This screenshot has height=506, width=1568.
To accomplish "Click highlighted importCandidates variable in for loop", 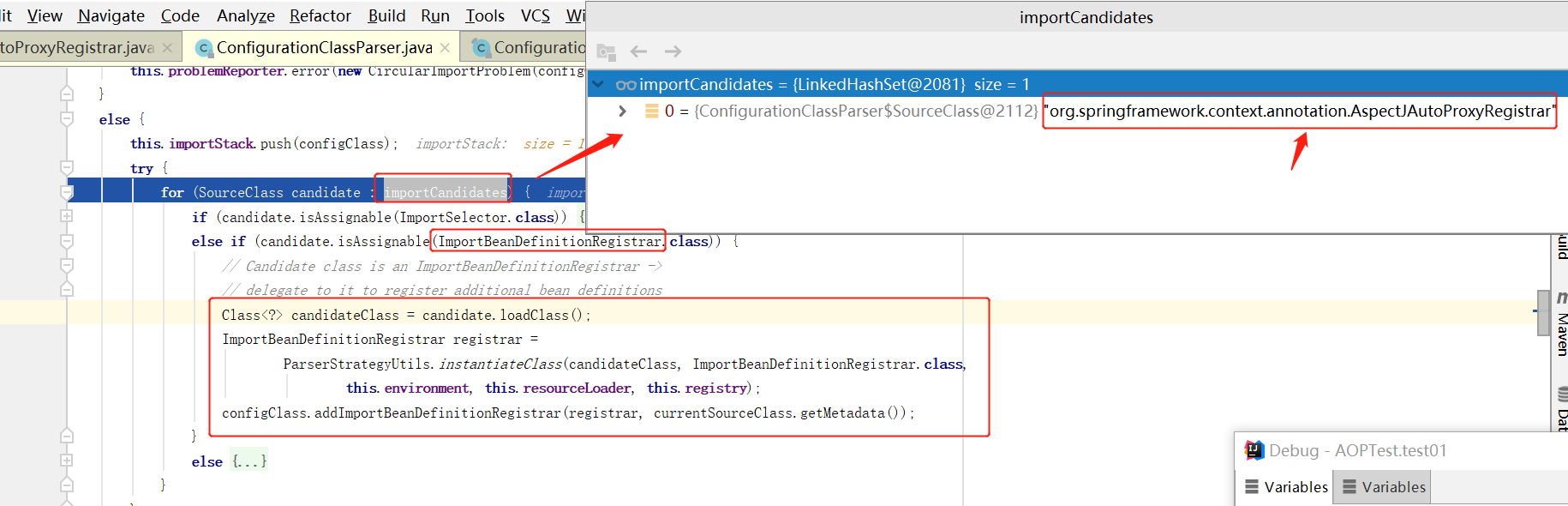I will pyautogui.click(x=445, y=192).
